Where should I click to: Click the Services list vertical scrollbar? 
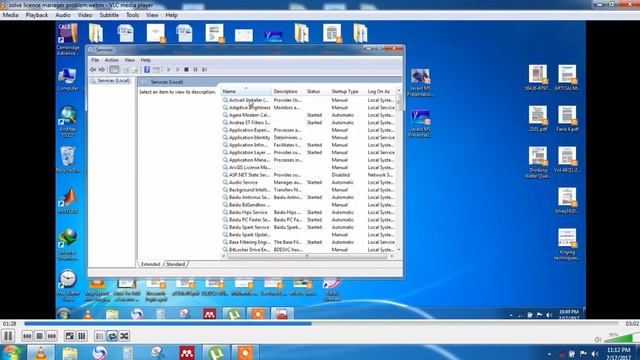(x=398, y=170)
